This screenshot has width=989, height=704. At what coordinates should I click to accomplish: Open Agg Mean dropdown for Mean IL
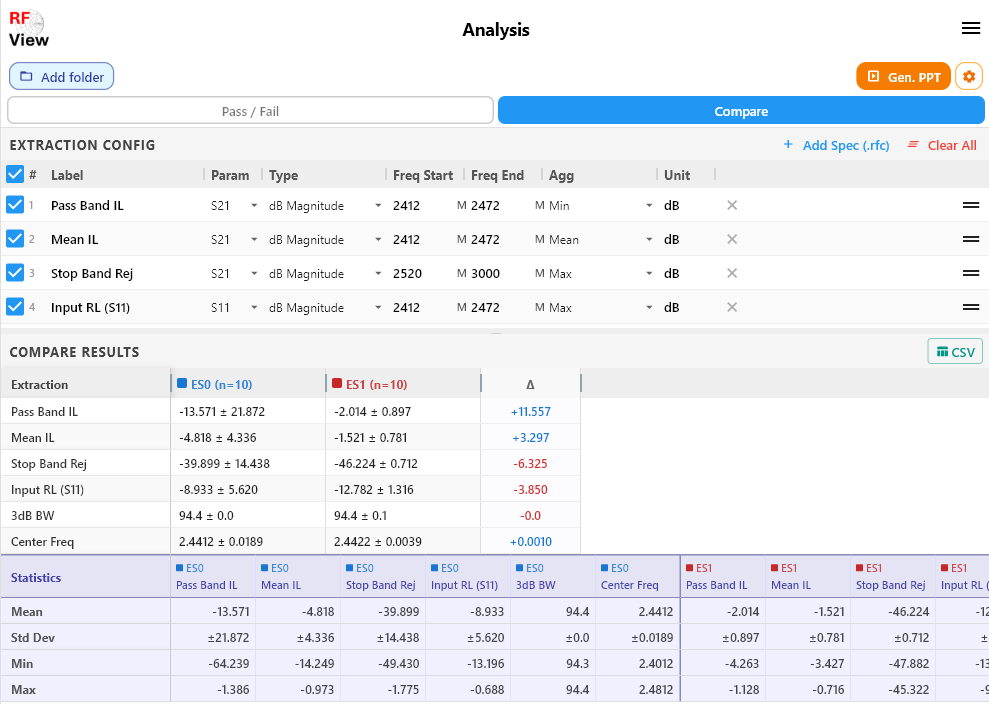click(x=600, y=240)
